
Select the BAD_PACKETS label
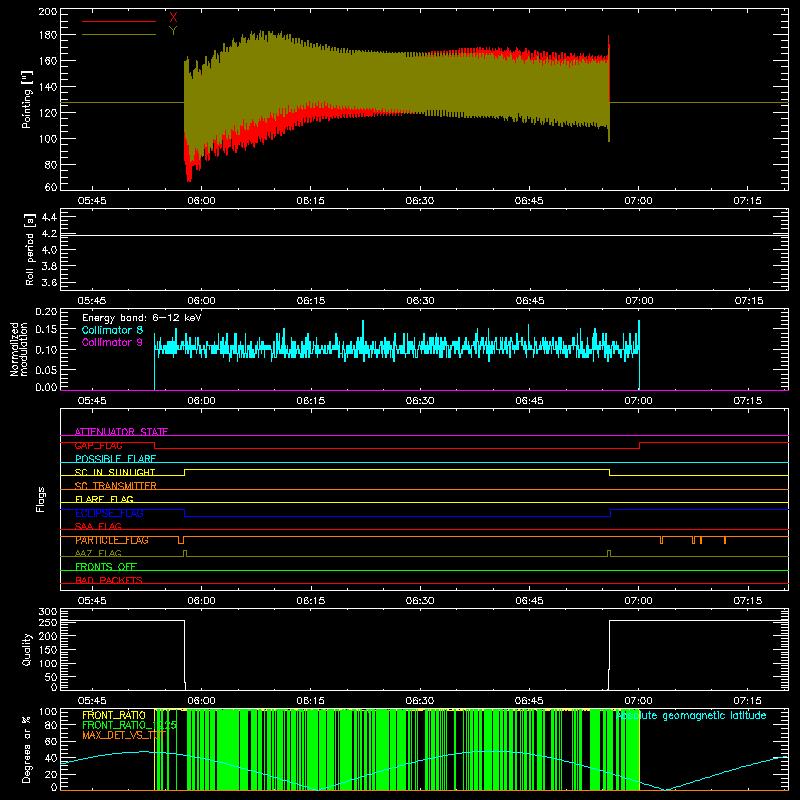[109, 580]
